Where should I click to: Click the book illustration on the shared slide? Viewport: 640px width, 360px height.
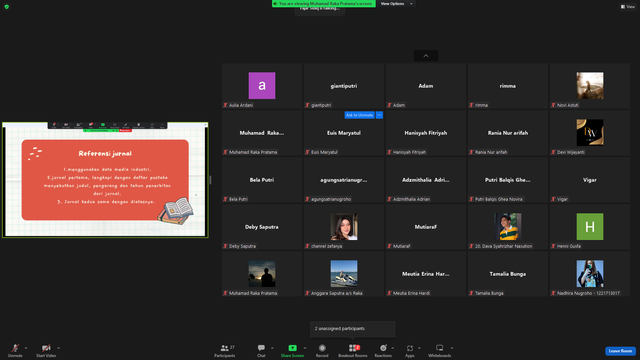(176, 211)
